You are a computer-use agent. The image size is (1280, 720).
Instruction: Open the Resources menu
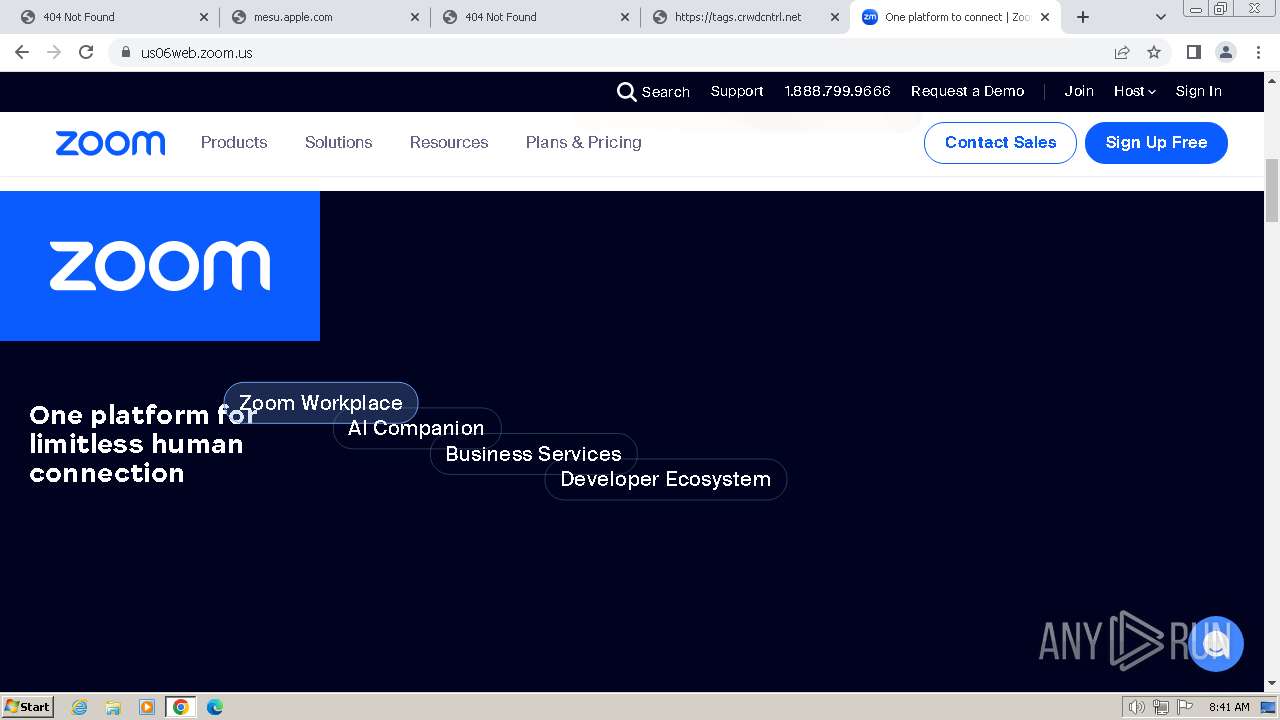pyautogui.click(x=449, y=142)
